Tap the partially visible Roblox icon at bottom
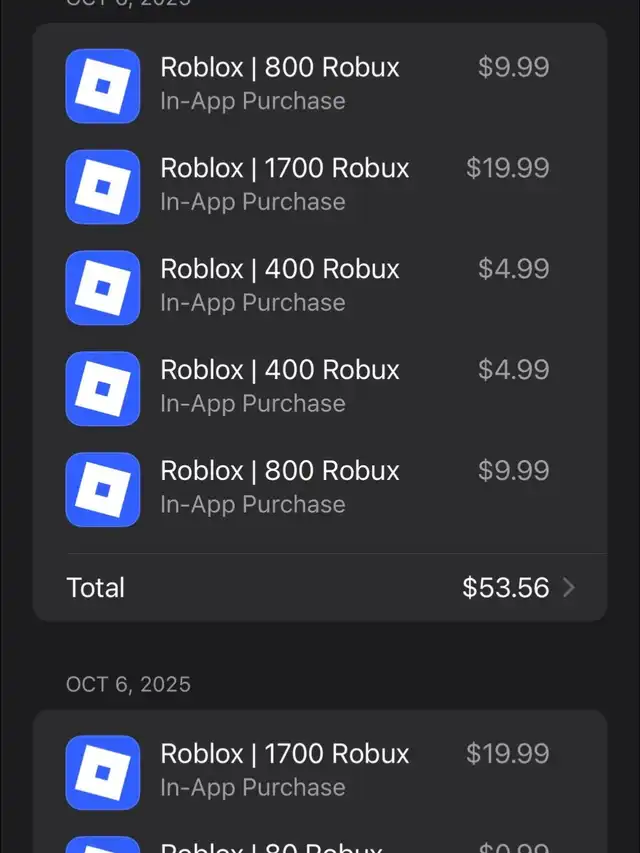This screenshot has height=853, width=640. [x=102, y=845]
